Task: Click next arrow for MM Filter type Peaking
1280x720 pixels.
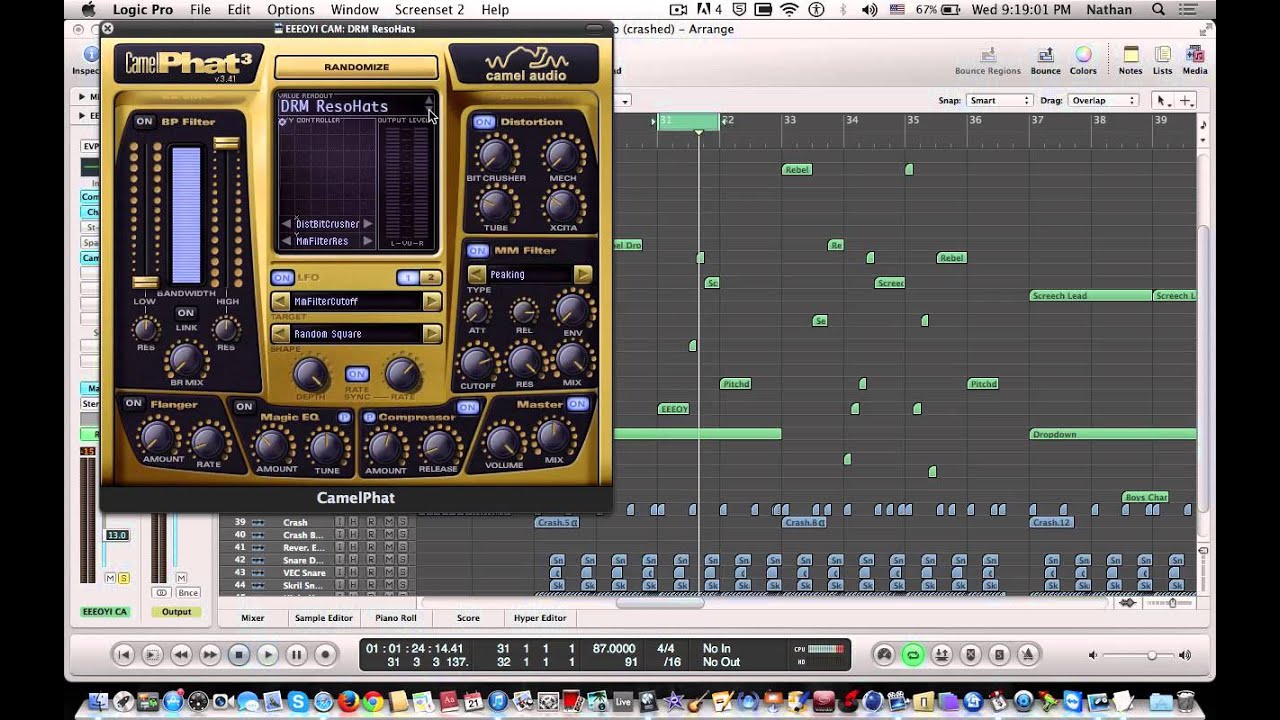Action: click(x=582, y=274)
